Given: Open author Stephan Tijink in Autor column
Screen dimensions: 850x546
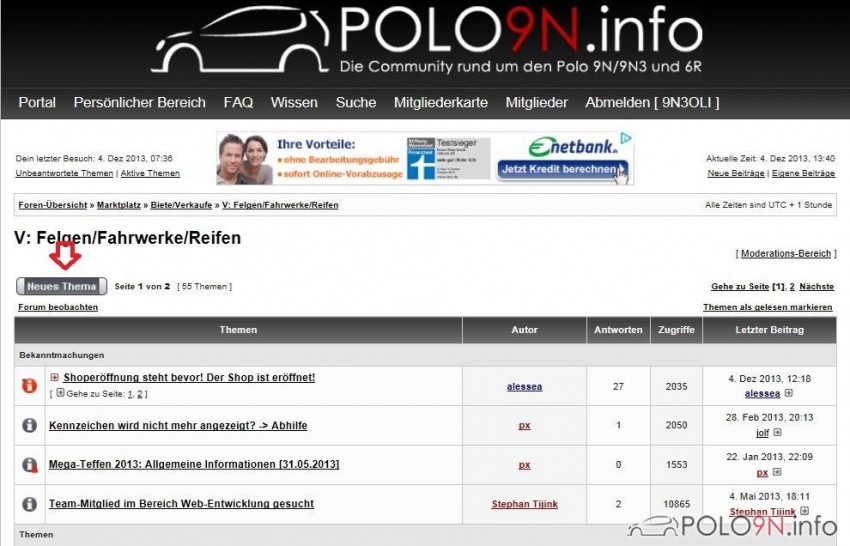Looking at the screenshot, I should [x=524, y=504].
